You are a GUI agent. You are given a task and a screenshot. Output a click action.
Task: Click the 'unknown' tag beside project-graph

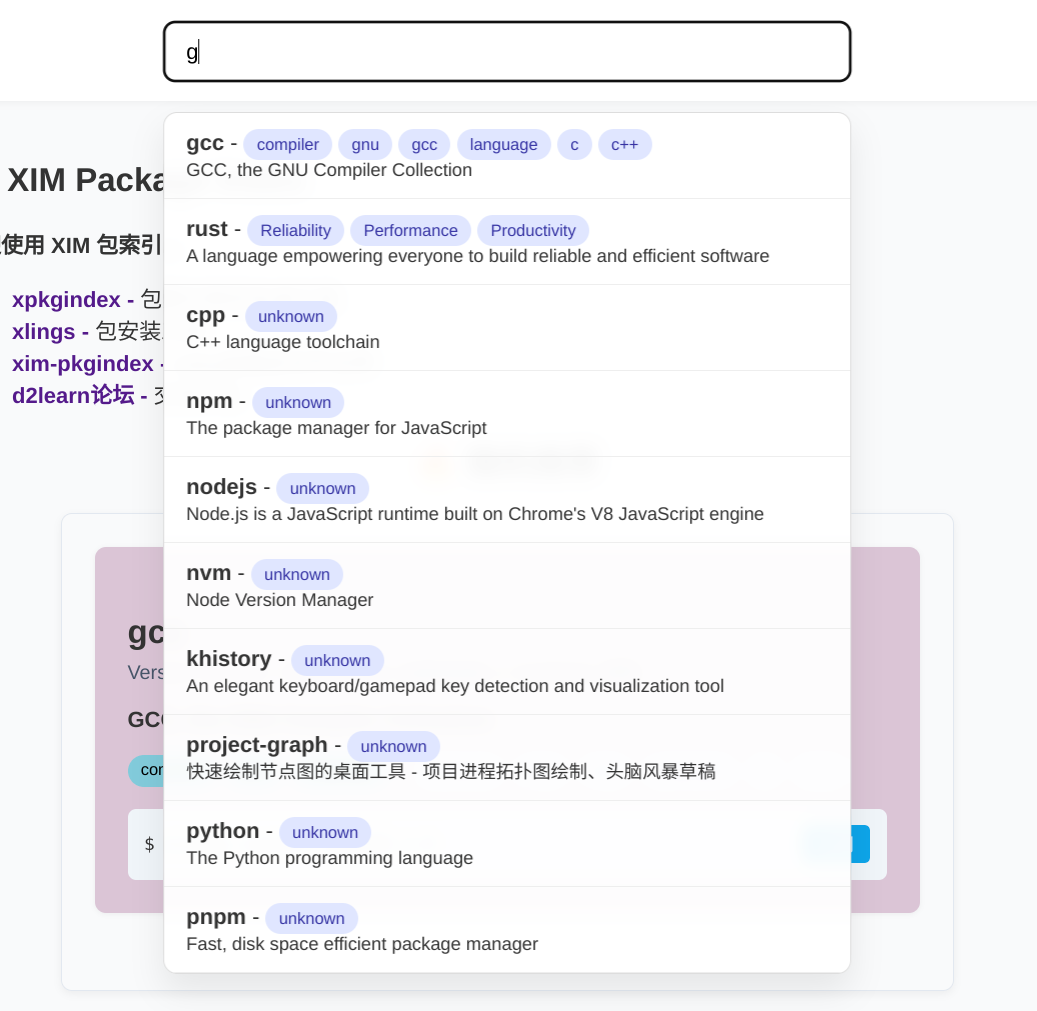pyautogui.click(x=394, y=746)
